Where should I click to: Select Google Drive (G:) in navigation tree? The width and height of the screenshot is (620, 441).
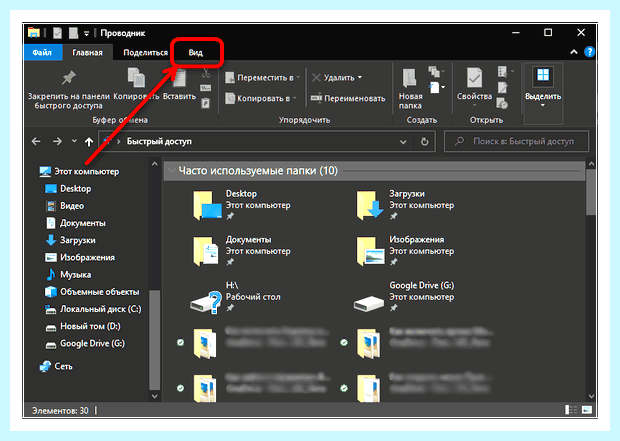(85, 344)
